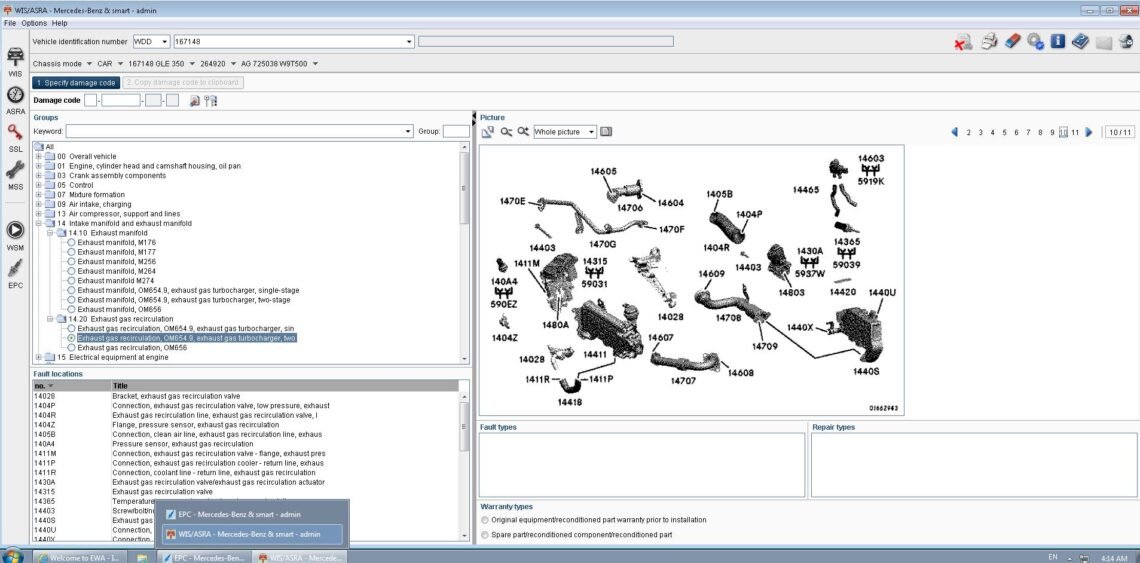Expand group 15 Electrical equipment at engine
Viewport: 1140px width, 563px height.
[x=39, y=357]
